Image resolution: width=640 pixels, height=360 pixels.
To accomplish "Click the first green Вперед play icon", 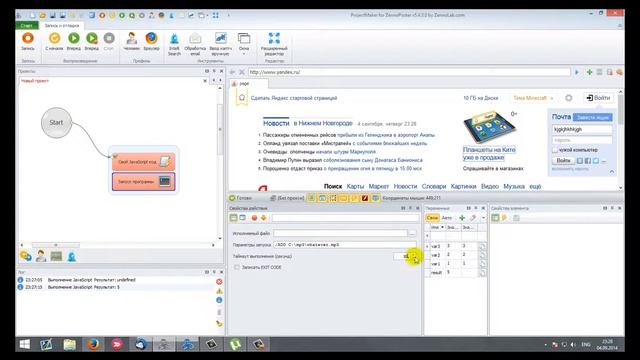I will (x=74, y=38).
